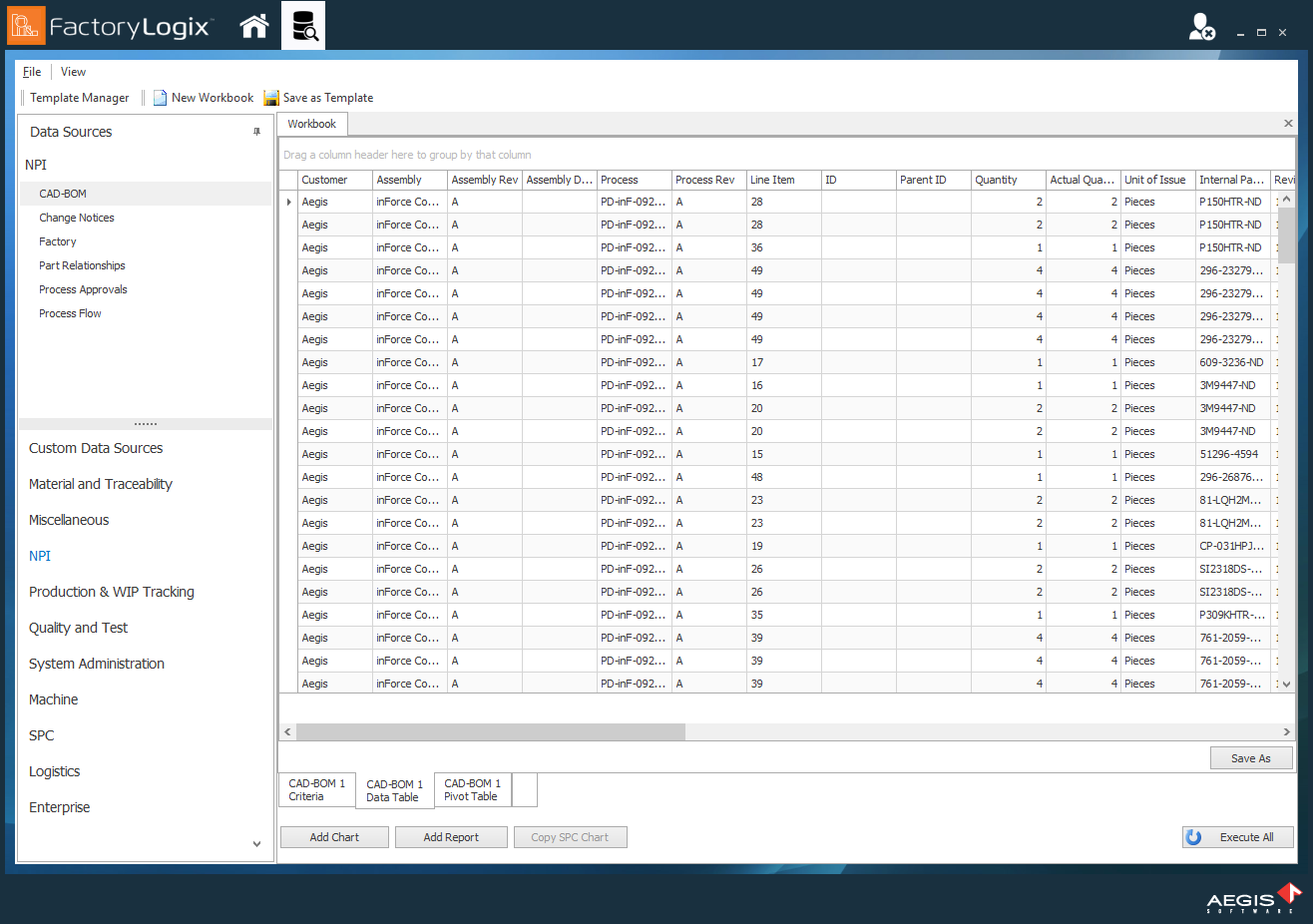Viewport: 1313px width, 924px height.
Task: Click the horizontal scrollbar's right arrow
Action: click(1287, 731)
